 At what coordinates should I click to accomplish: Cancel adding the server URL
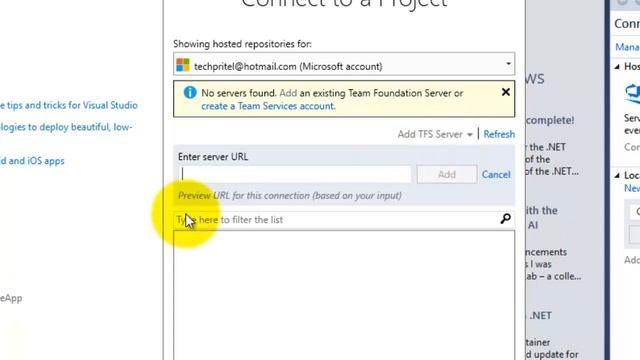coord(496,175)
